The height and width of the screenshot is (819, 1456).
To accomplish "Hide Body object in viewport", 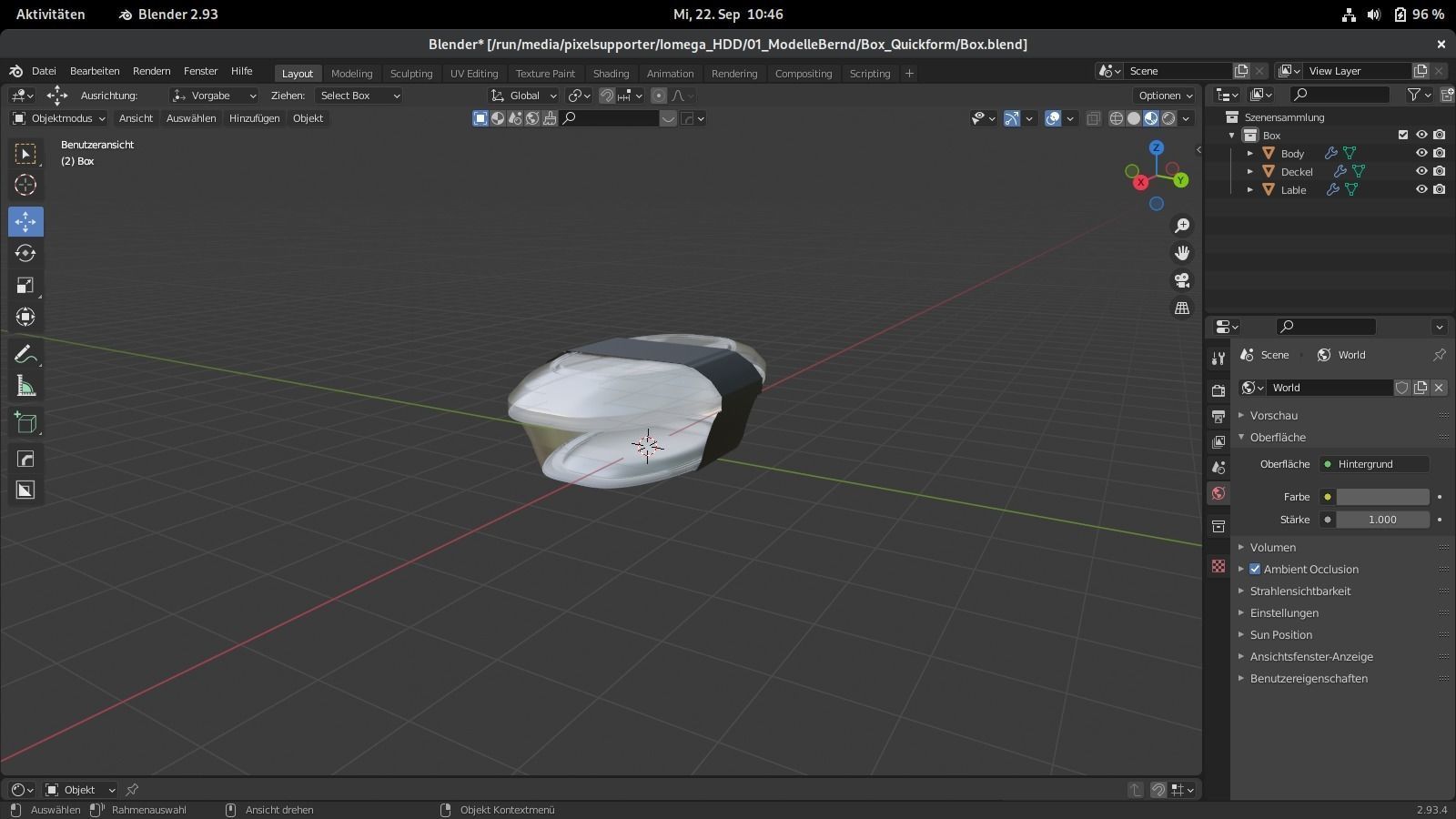I will (x=1421, y=153).
